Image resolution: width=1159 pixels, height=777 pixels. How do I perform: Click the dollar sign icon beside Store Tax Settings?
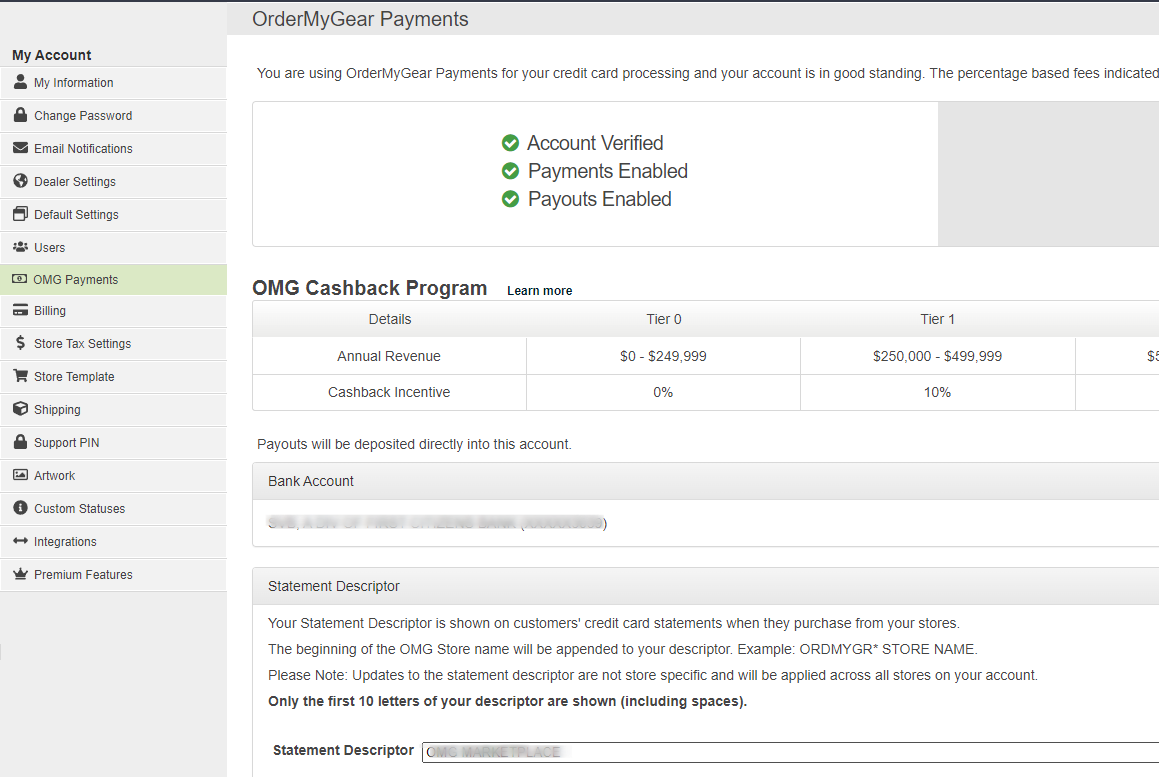(x=21, y=343)
